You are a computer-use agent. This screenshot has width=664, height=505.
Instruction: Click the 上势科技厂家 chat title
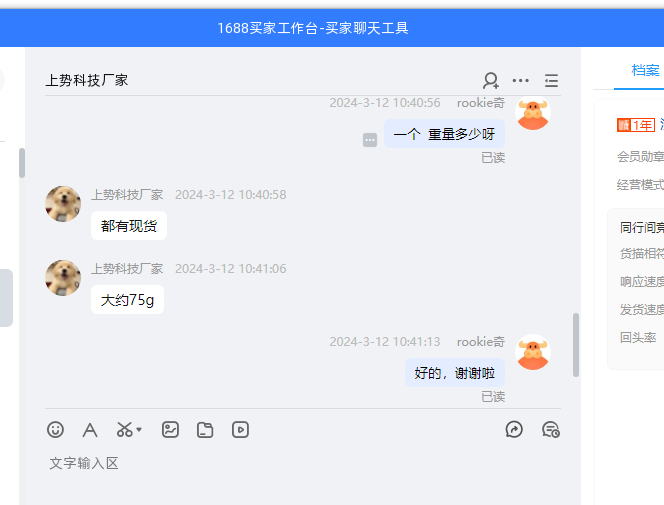click(x=87, y=80)
